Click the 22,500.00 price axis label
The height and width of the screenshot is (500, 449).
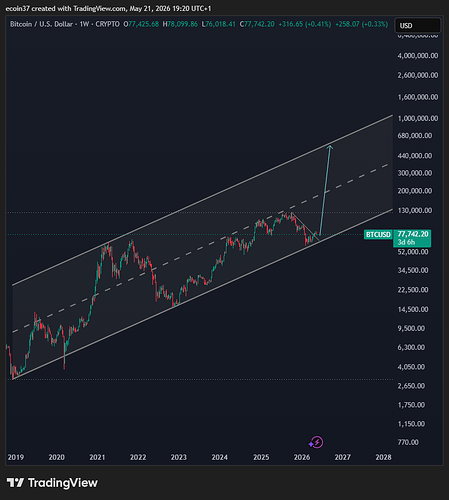[x=413, y=290]
